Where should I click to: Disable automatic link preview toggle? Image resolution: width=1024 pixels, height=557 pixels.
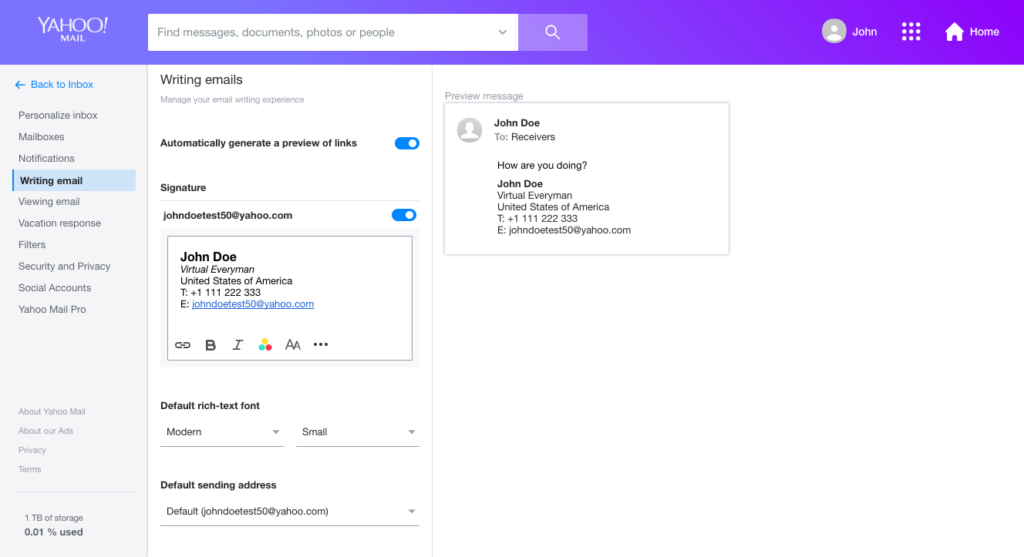407,143
